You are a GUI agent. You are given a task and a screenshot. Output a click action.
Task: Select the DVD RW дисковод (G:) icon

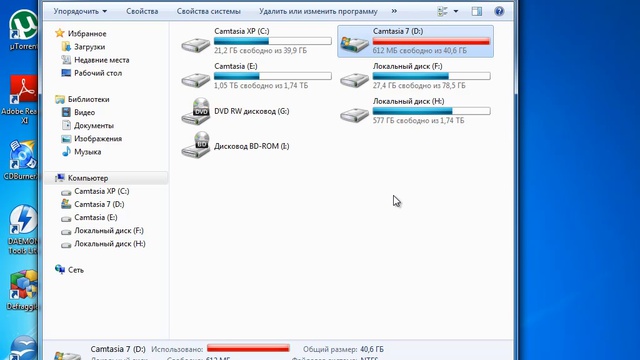click(x=196, y=111)
